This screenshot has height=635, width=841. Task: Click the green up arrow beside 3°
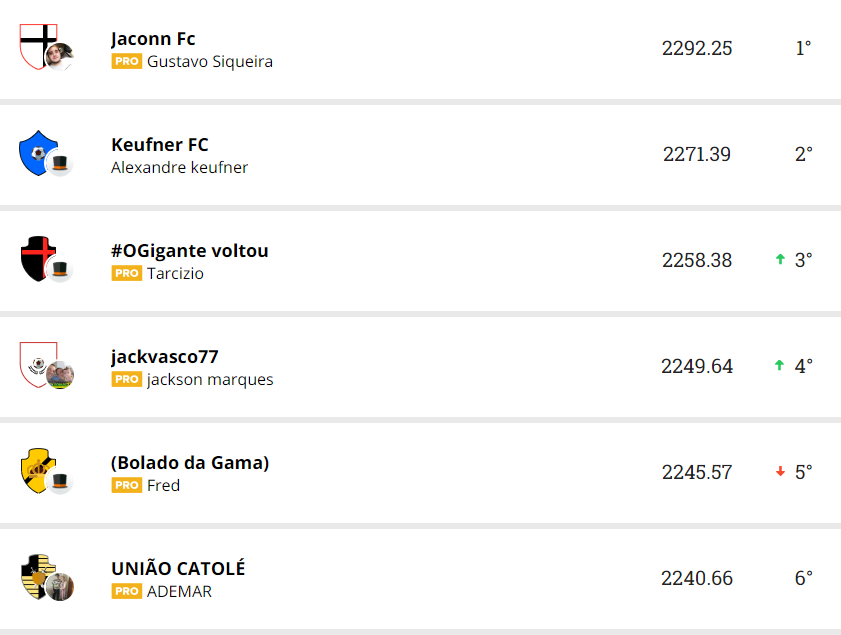[780, 260]
